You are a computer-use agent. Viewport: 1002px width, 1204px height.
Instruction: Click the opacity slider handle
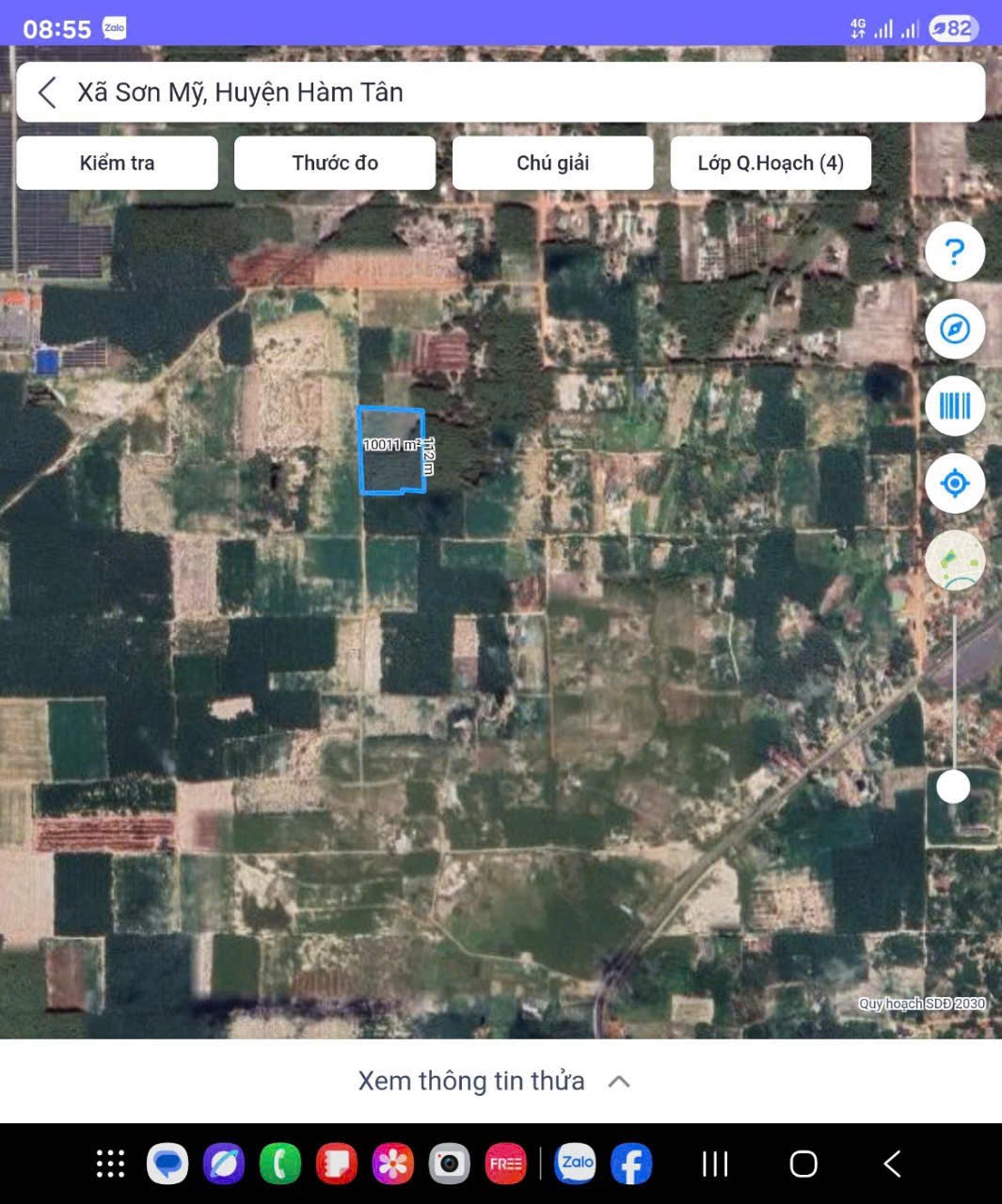(953, 786)
